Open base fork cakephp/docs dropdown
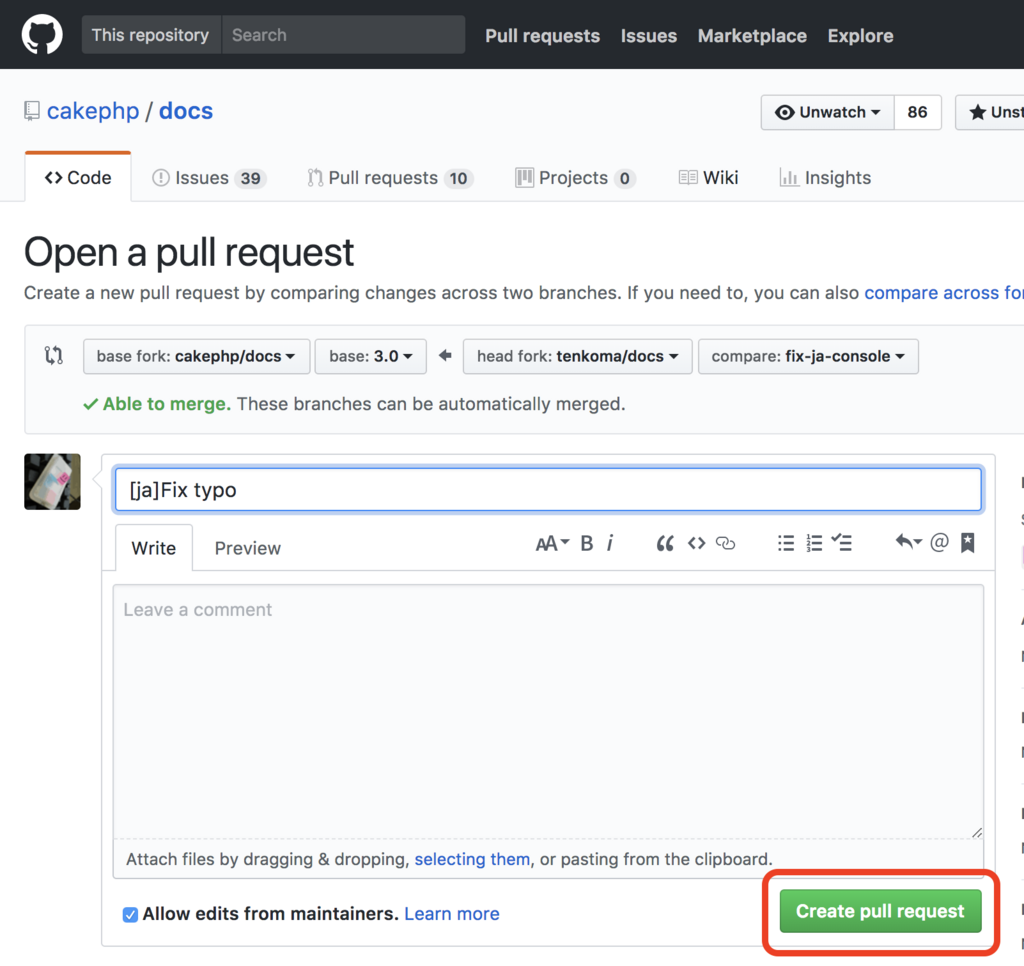 click(x=196, y=356)
